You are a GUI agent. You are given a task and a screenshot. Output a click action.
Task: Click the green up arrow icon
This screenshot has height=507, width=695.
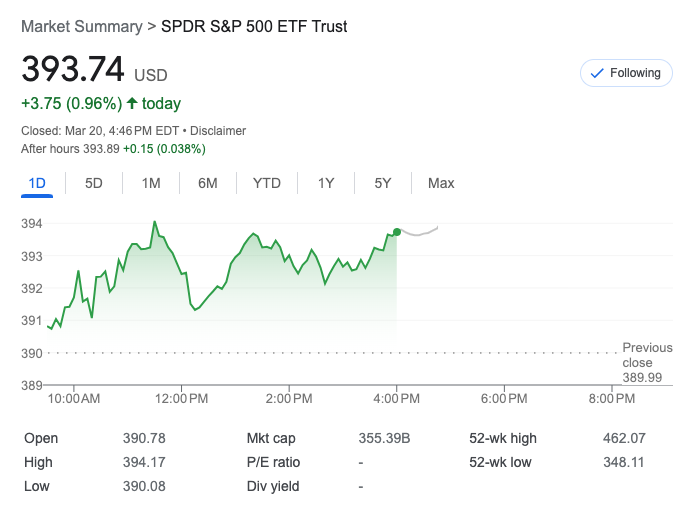coord(132,104)
